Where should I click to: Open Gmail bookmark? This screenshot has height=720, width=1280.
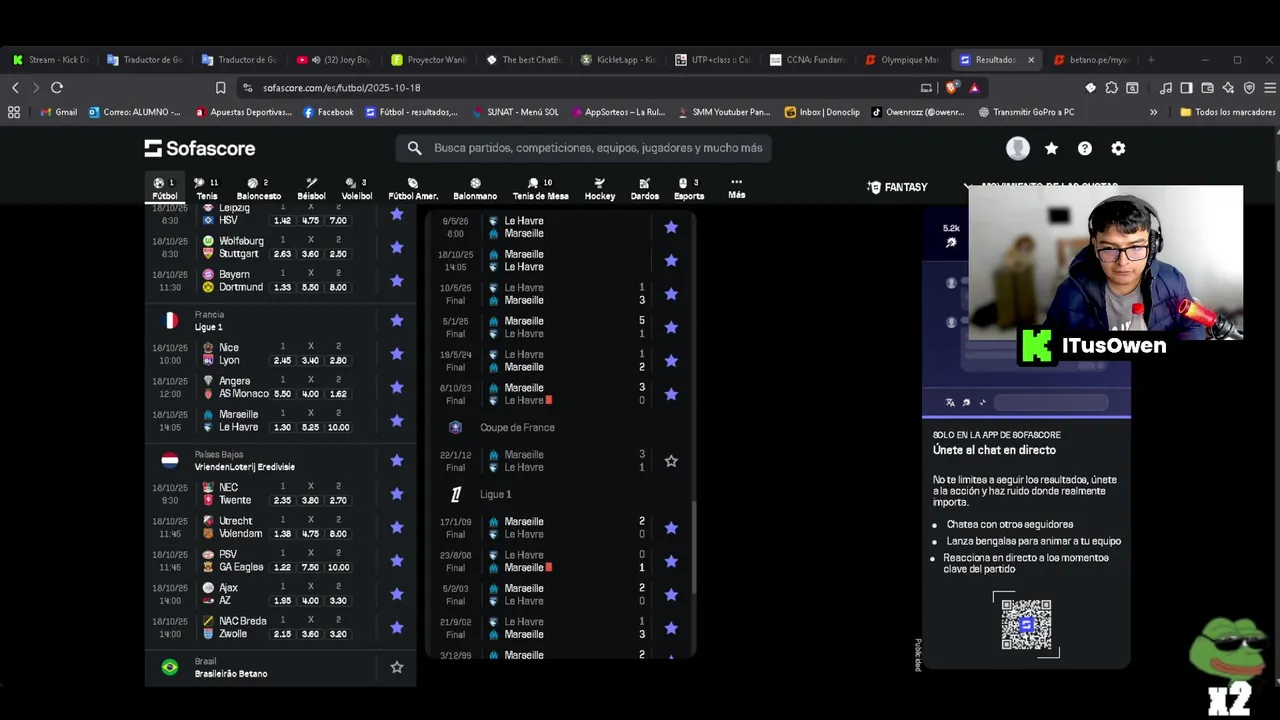pyautogui.click(x=58, y=112)
